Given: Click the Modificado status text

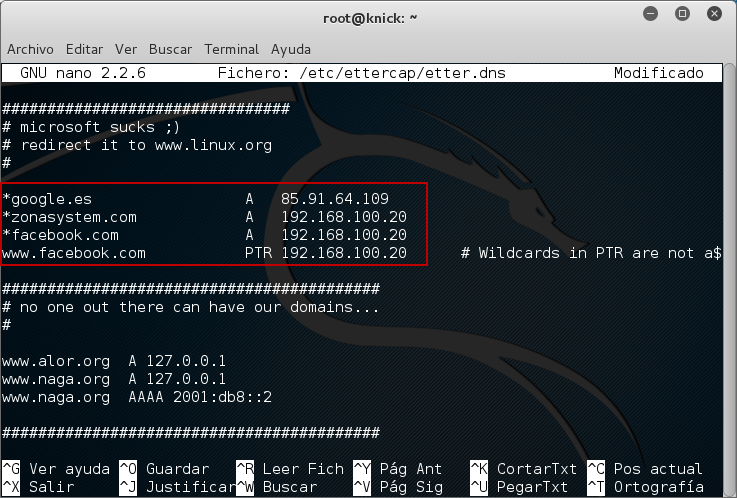Looking at the screenshot, I should click(659, 73).
